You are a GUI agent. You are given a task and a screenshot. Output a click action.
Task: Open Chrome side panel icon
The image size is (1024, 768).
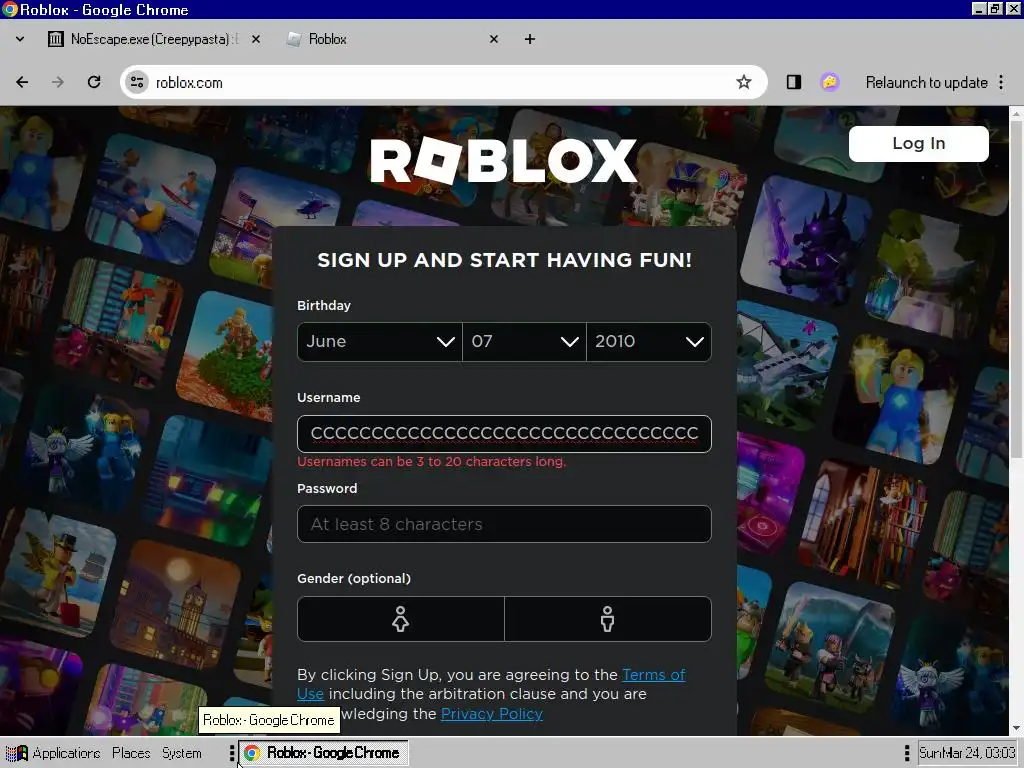[793, 82]
